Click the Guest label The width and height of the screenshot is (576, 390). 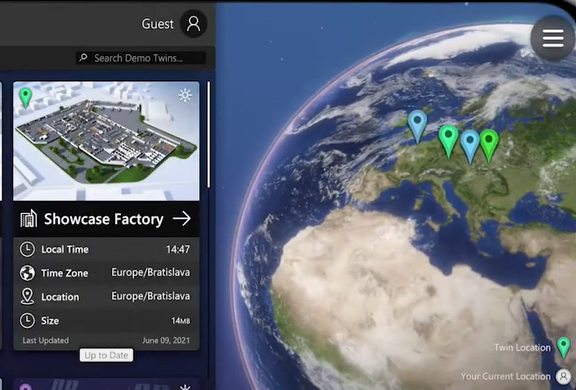(158, 24)
